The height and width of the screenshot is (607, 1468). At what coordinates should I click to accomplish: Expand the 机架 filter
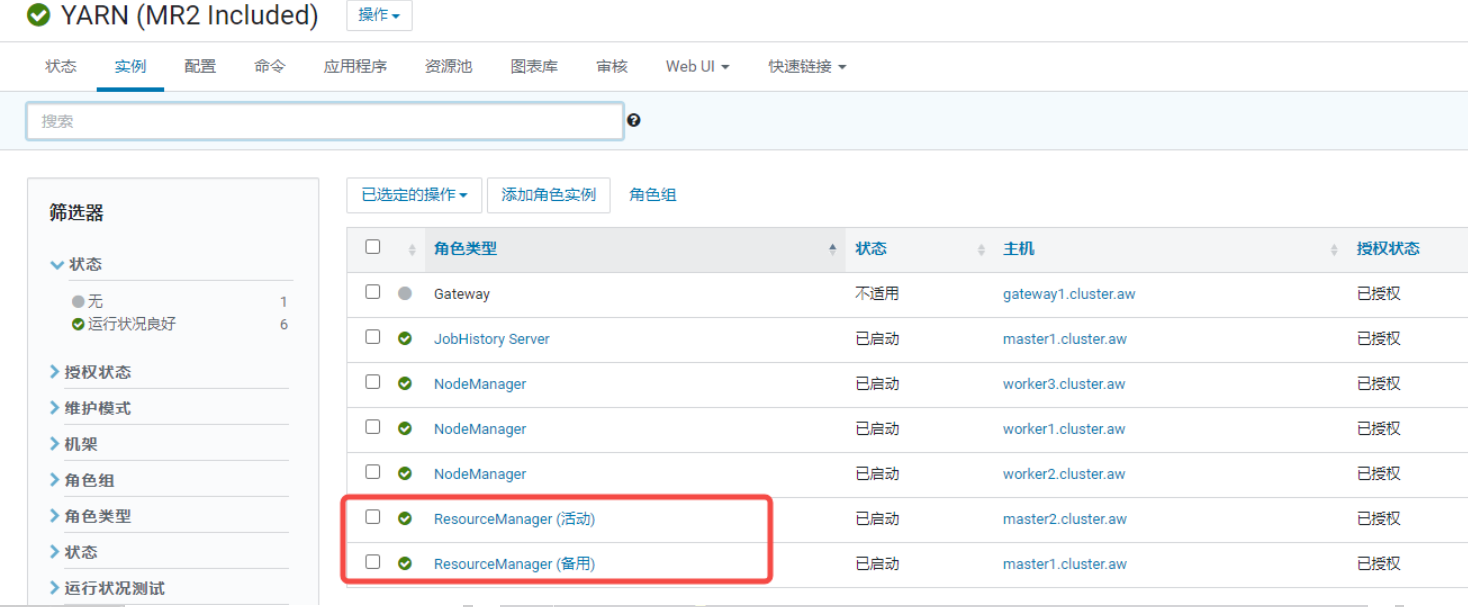tap(74, 444)
